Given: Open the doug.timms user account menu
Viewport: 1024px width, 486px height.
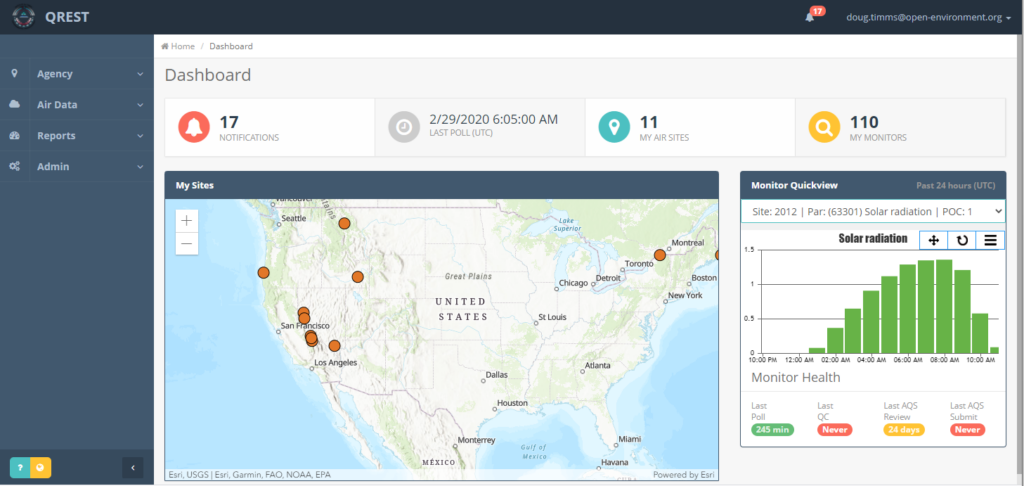Looking at the screenshot, I should click(929, 18).
